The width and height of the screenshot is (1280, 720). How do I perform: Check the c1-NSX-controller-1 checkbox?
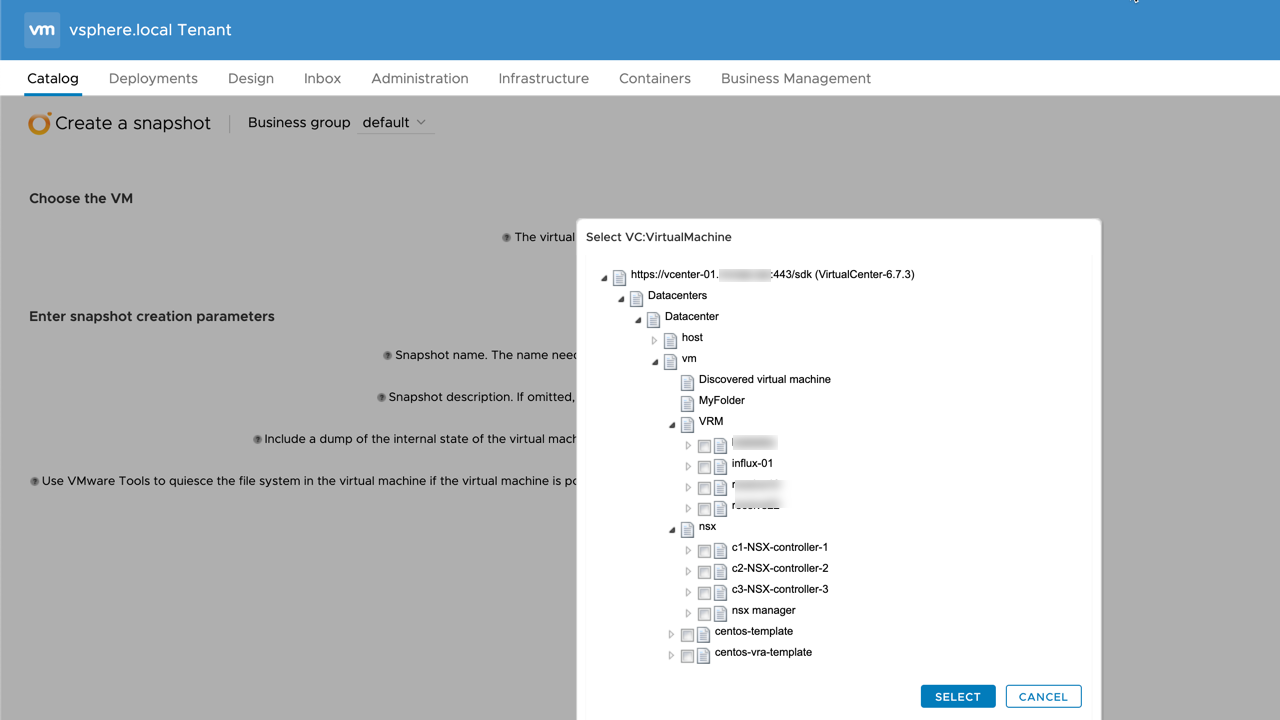[x=704, y=551]
